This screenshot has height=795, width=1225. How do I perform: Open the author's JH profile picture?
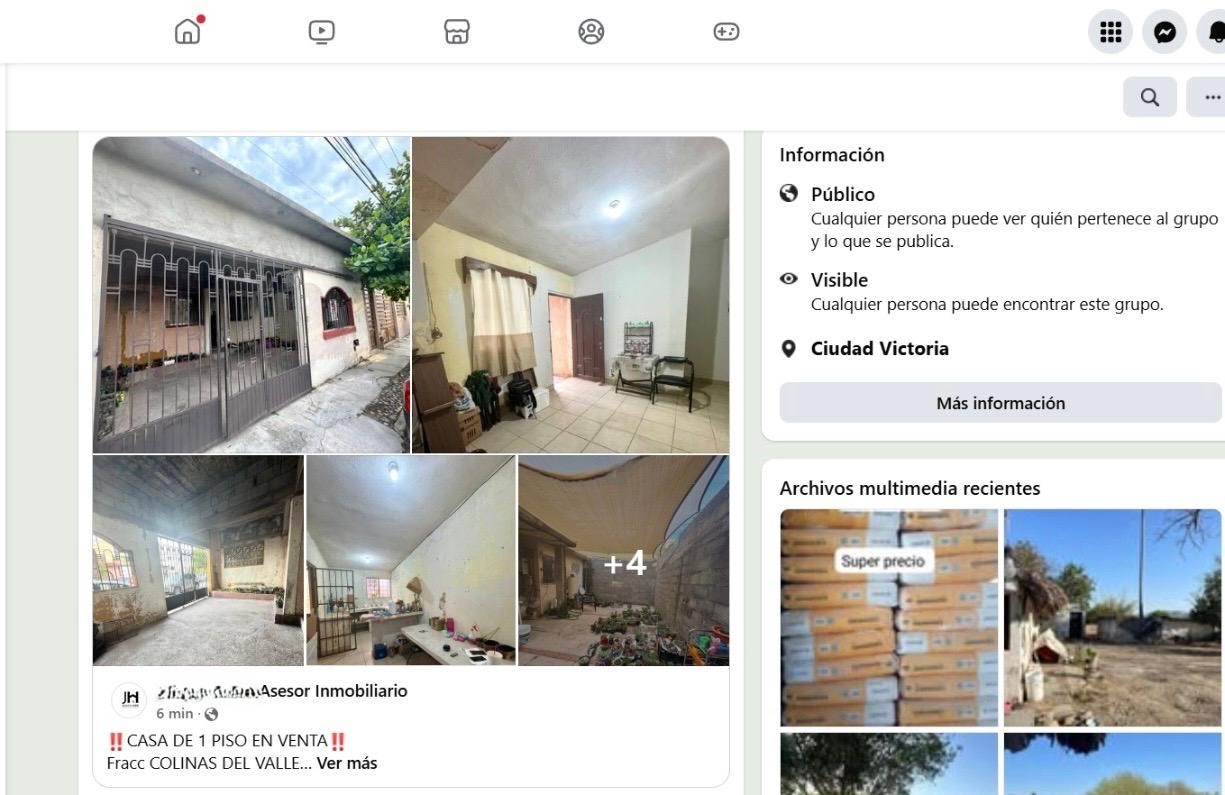click(130, 698)
